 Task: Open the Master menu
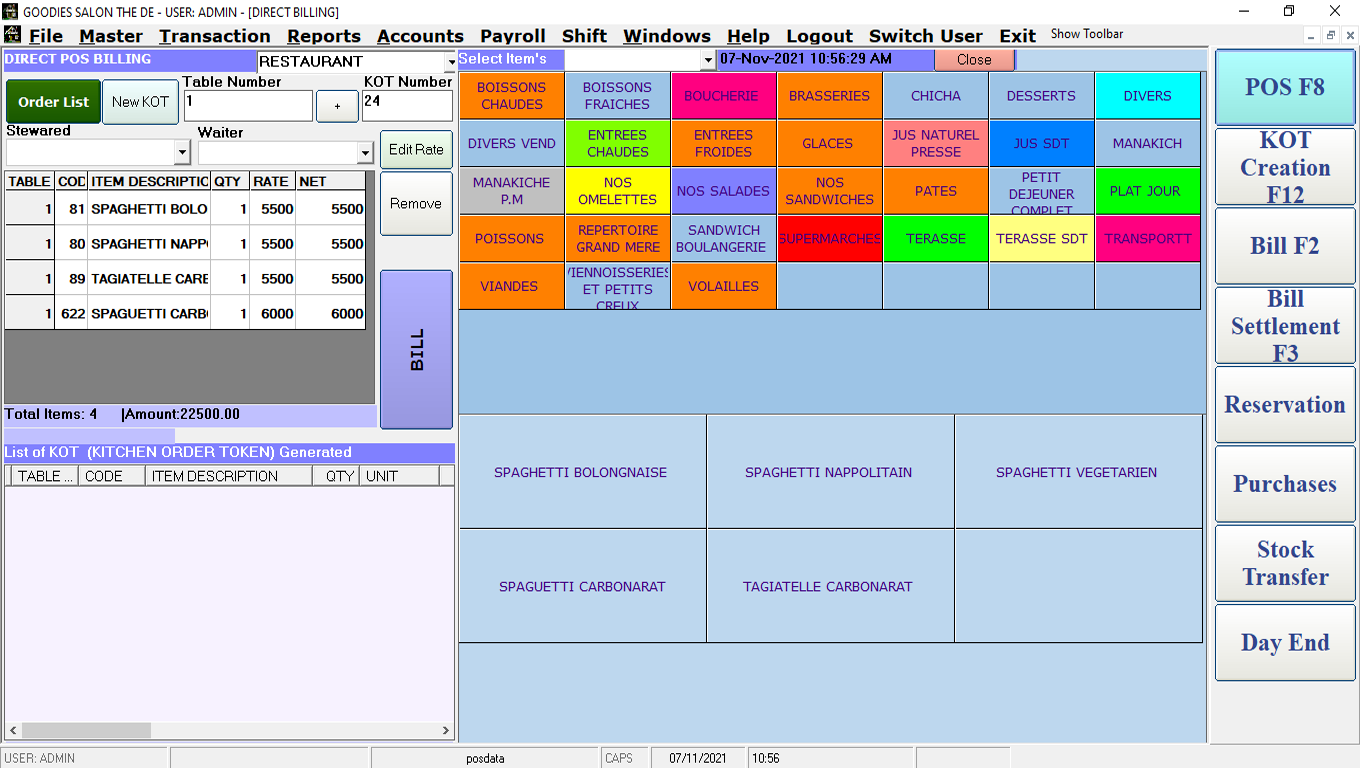click(111, 36)
